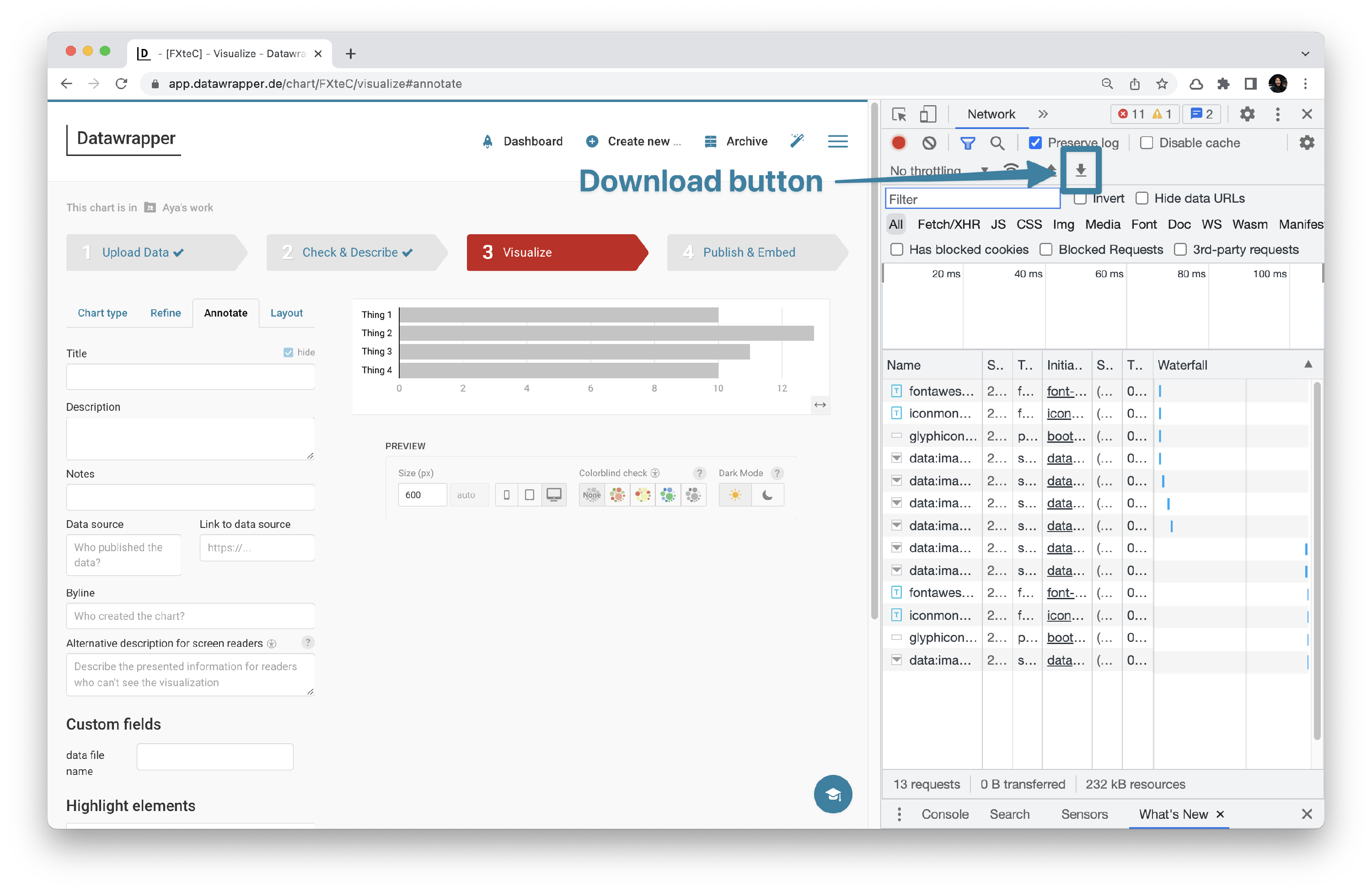The height and width of the screenshot is (892, 1372).
Task: Click the Byline input field
Action: click(190, 616)
